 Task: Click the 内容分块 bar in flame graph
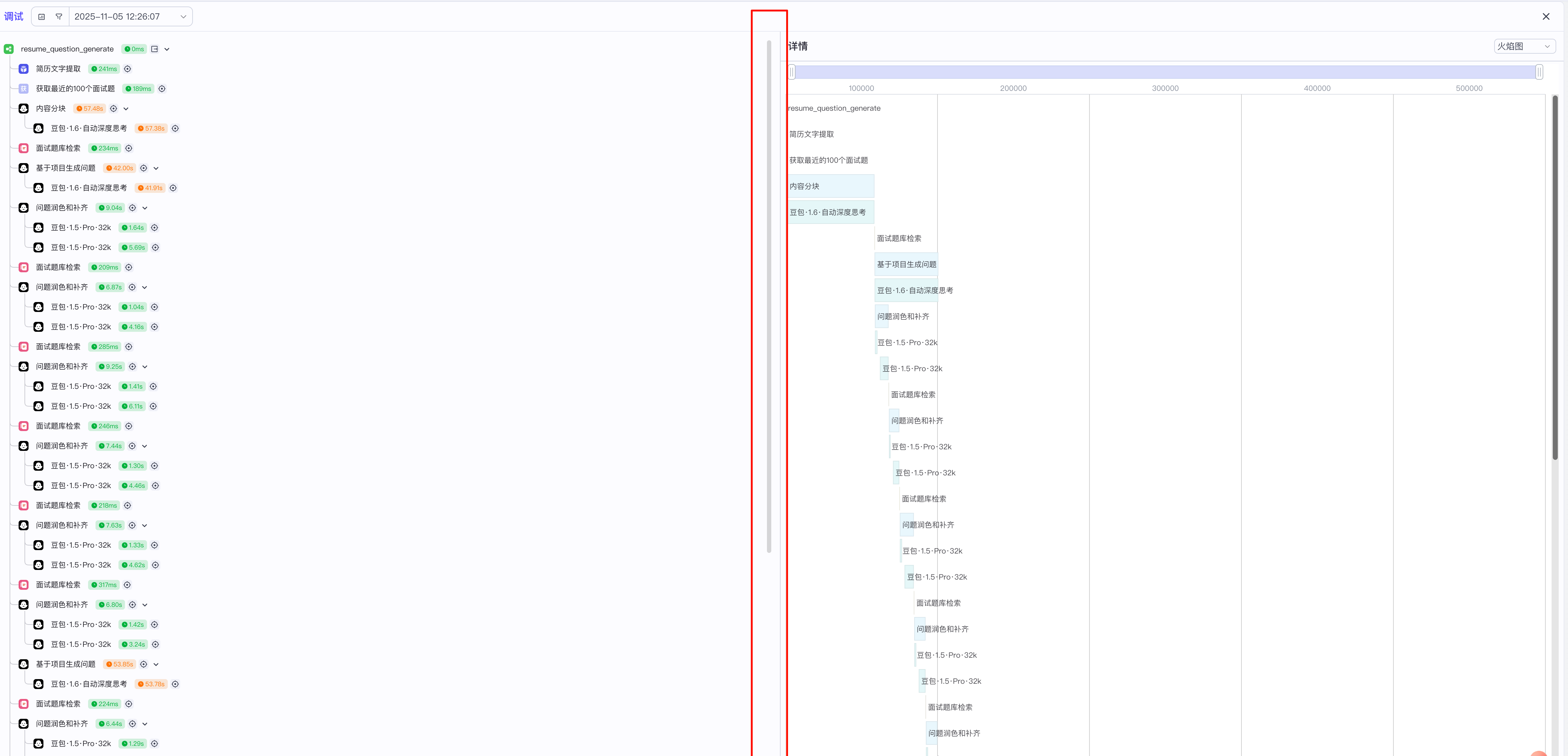point(831,186)
